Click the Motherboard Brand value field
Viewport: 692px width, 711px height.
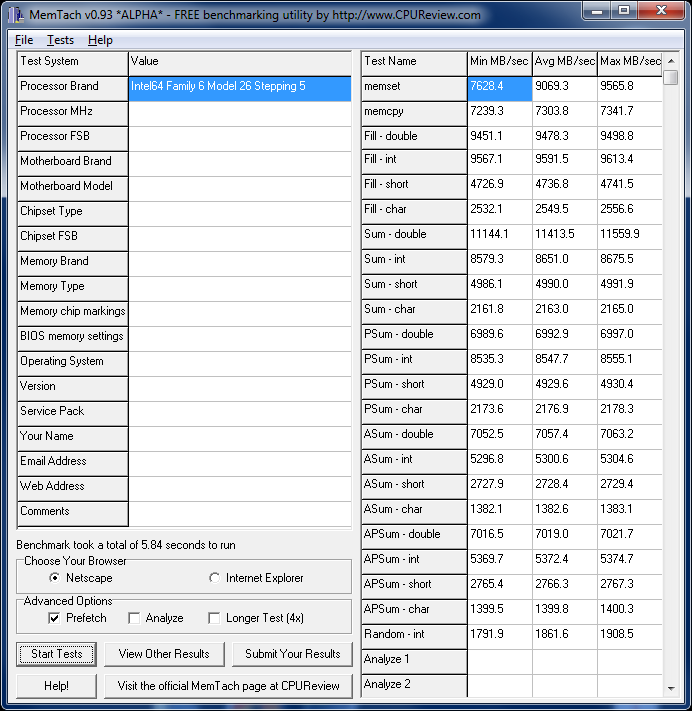click(x=240, y=164)
